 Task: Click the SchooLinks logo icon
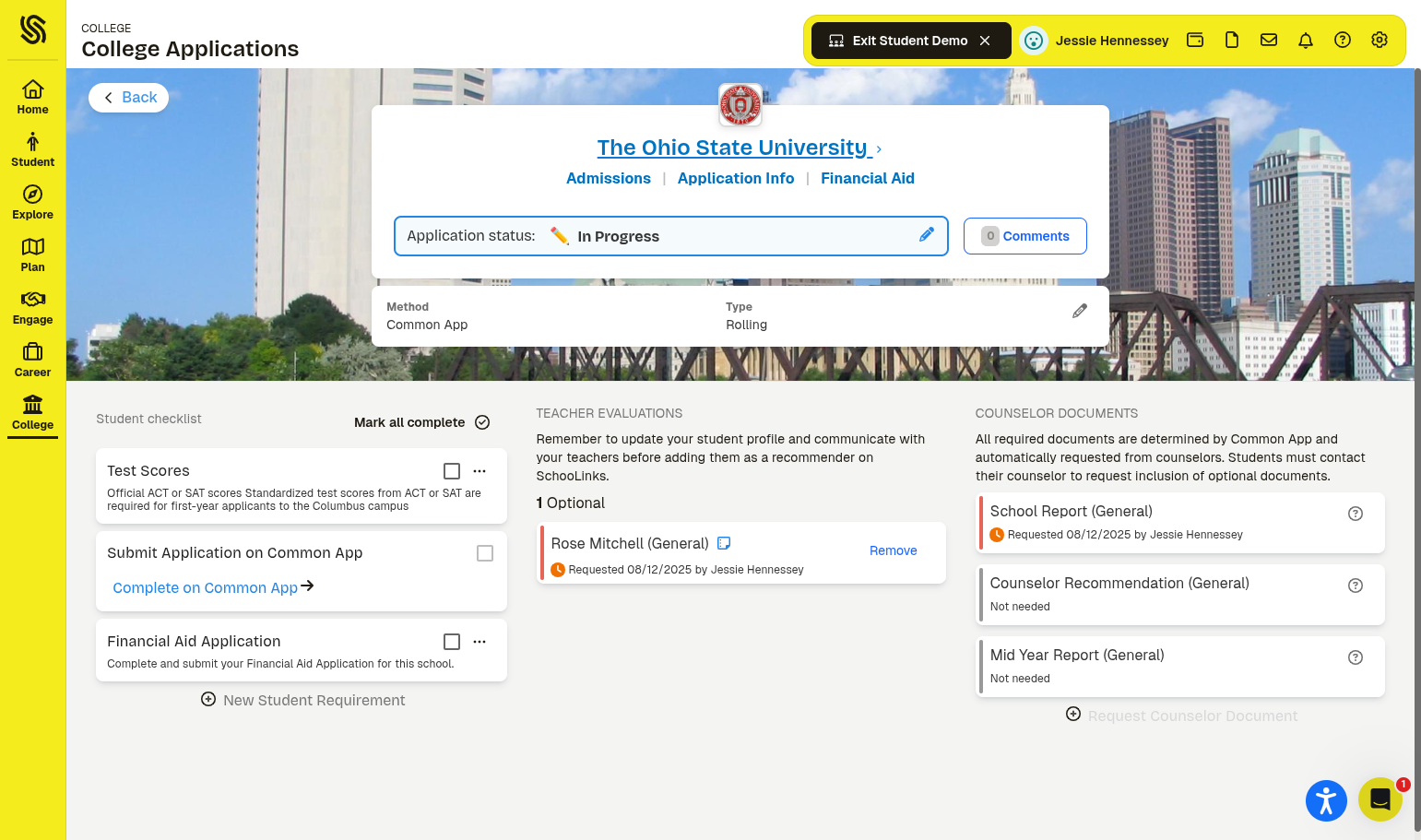[33, 30]
